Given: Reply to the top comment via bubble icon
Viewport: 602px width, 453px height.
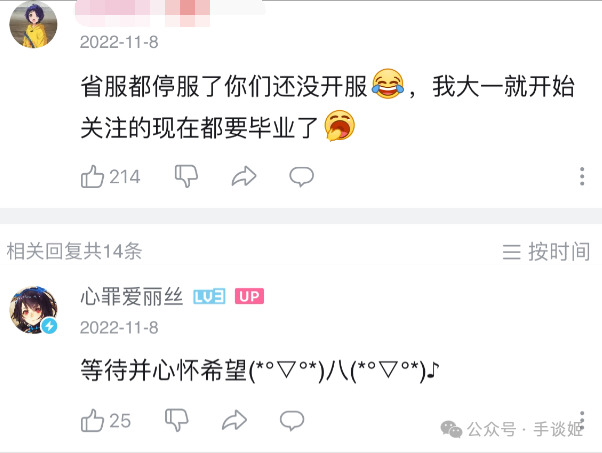Looking at the screenshot, I should (301, 177).
